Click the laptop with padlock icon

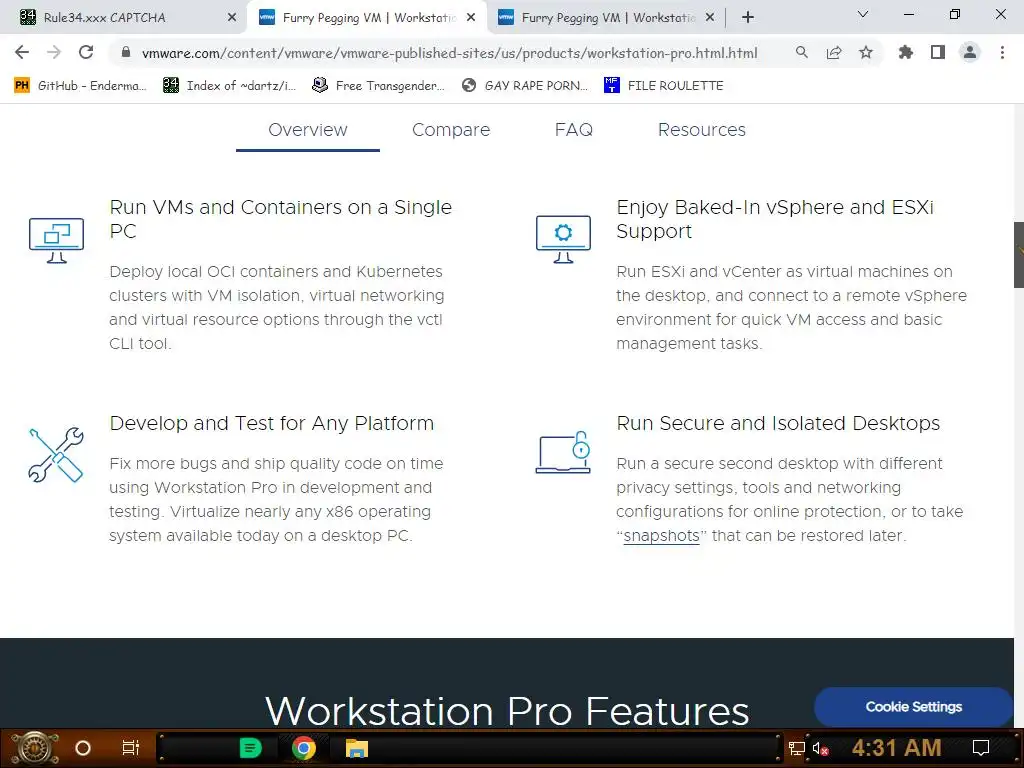(563, 452)
